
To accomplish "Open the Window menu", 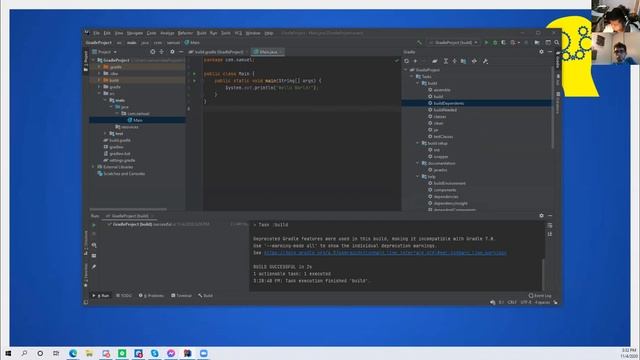I will click(253, 33).
